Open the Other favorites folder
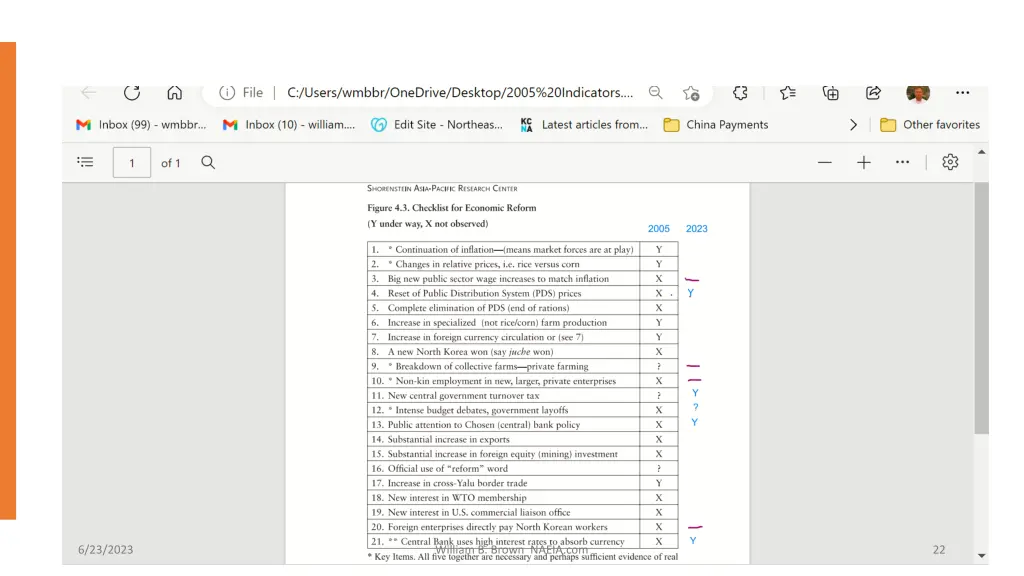The height and width of the screenshot is (576, 1024). coord(930,125)
